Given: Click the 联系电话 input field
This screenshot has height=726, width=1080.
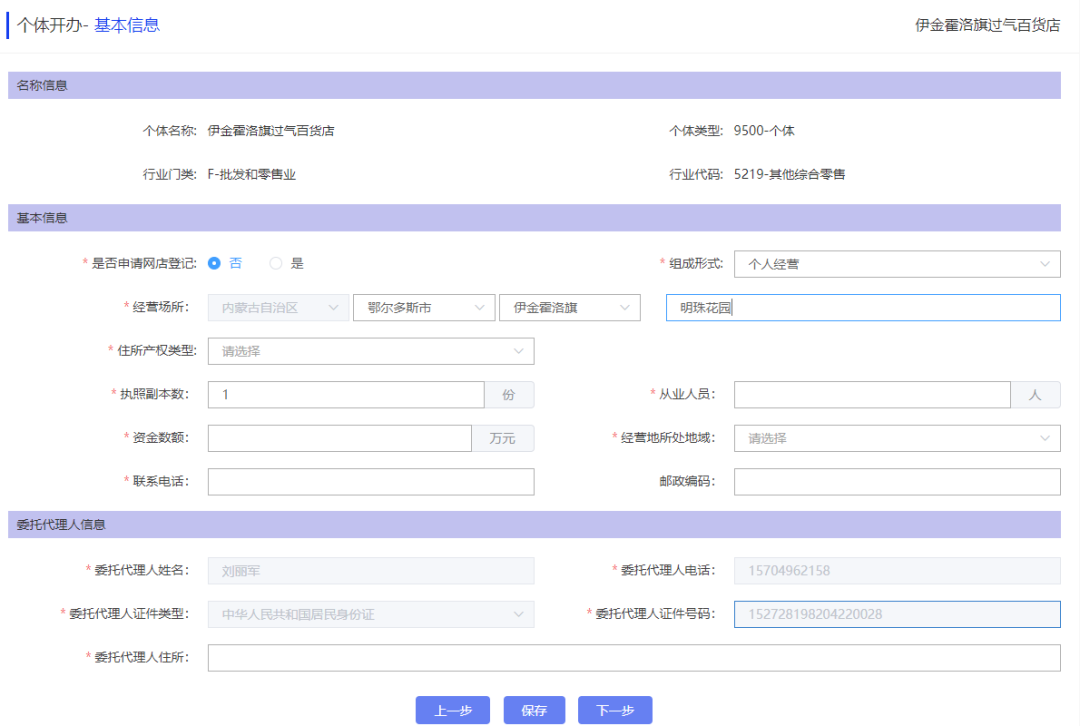Looking at the screenshot, I should [371, 481].
